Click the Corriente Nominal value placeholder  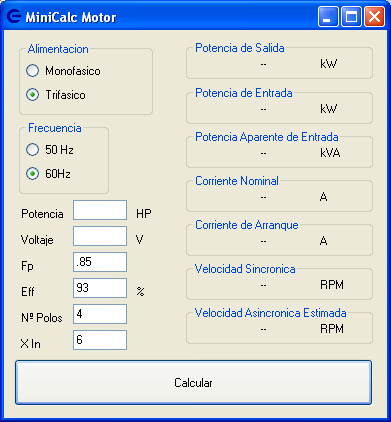coord(263,197)
